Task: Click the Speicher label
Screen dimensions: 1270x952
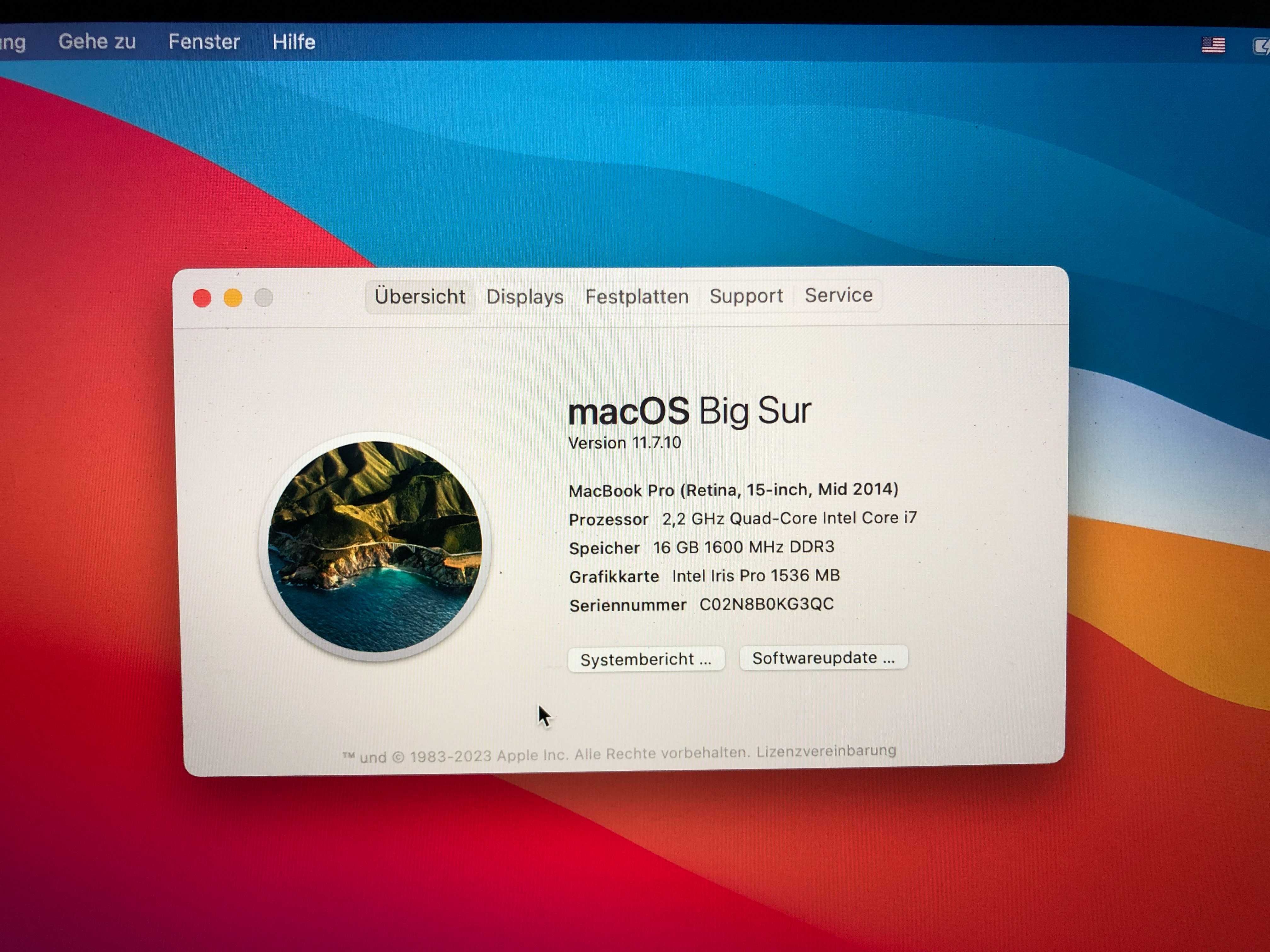Action: (x=604, y=548)
